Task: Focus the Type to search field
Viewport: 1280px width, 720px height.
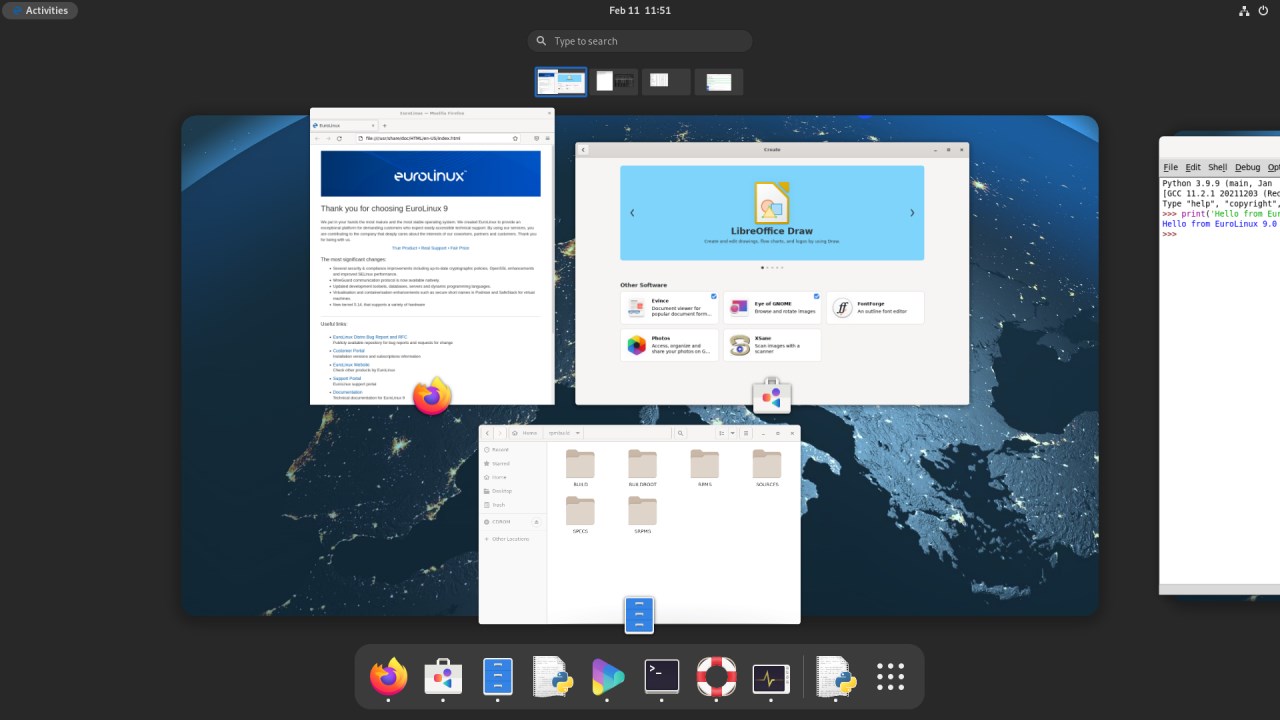Action: 640,41
